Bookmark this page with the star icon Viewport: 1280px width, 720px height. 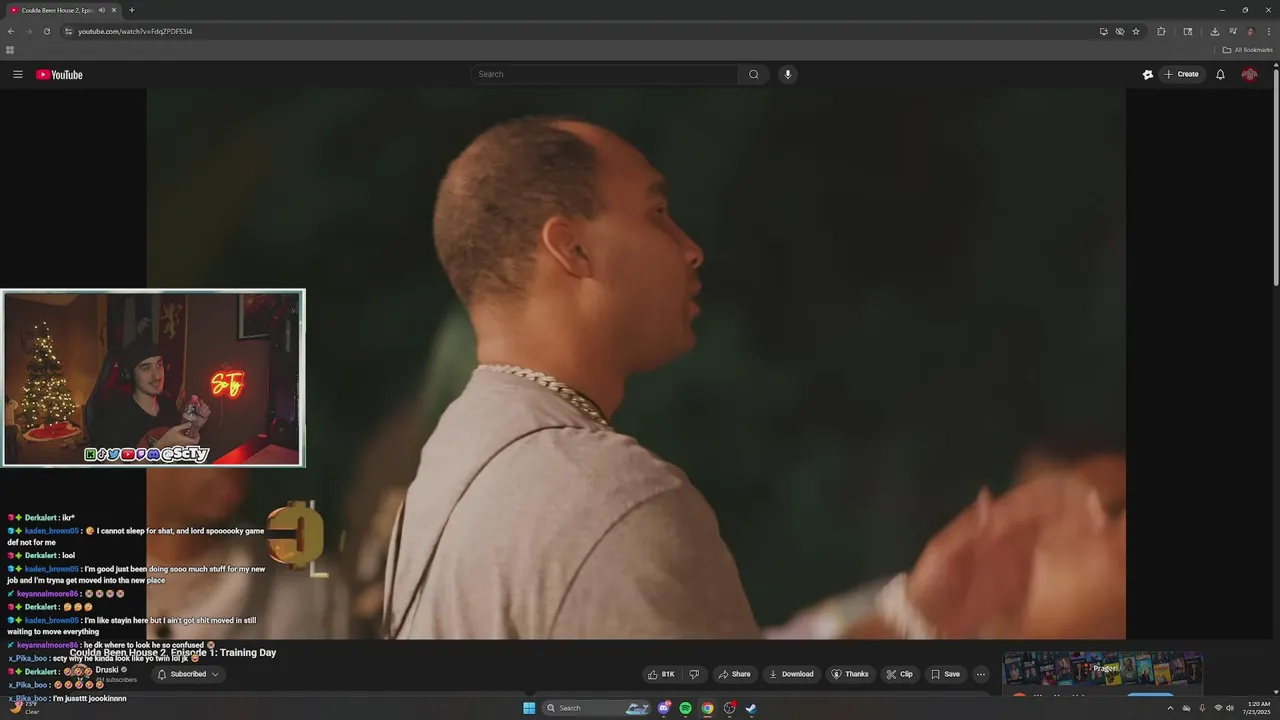[x=1136, y=31]
